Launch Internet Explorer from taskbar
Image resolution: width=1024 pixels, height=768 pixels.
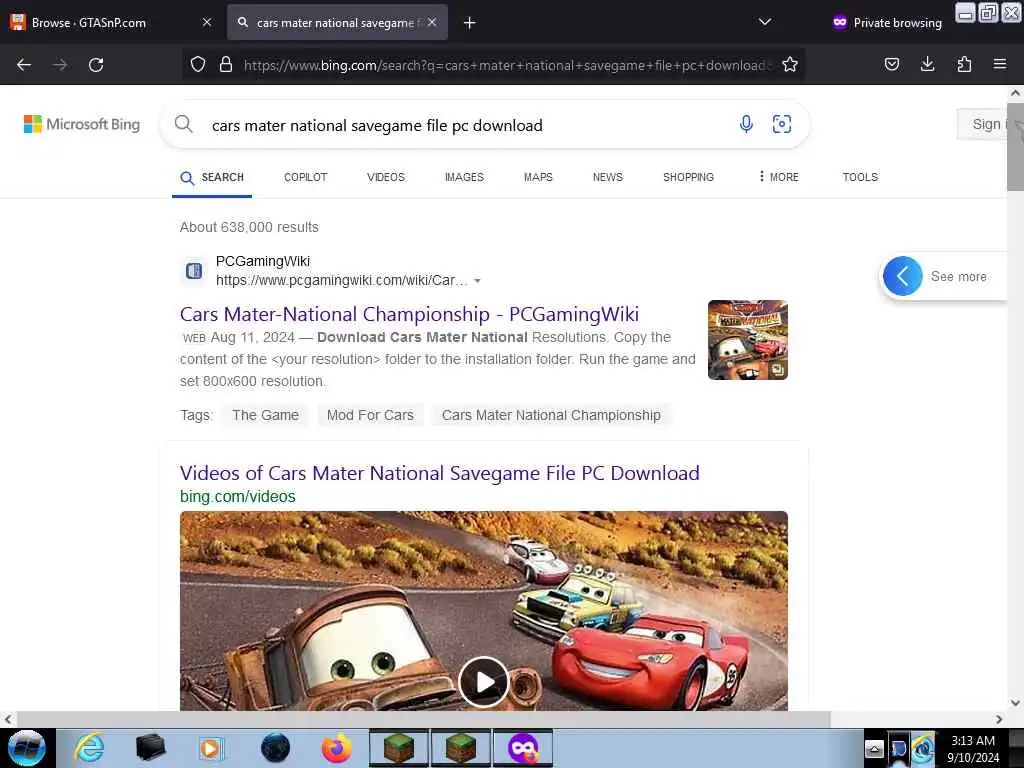pyautogui.click(x=89, y=748)
